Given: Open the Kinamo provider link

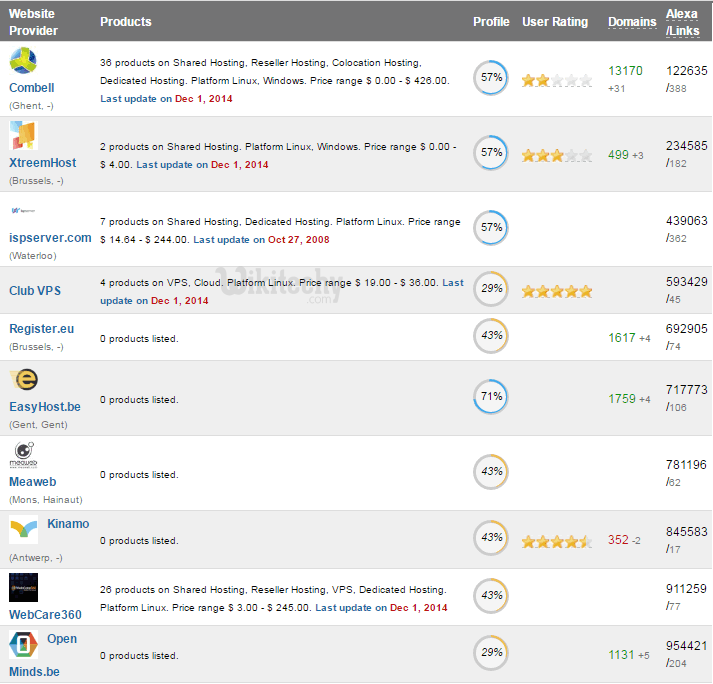Looking at the screenshot, I should [x=68, y=523].
